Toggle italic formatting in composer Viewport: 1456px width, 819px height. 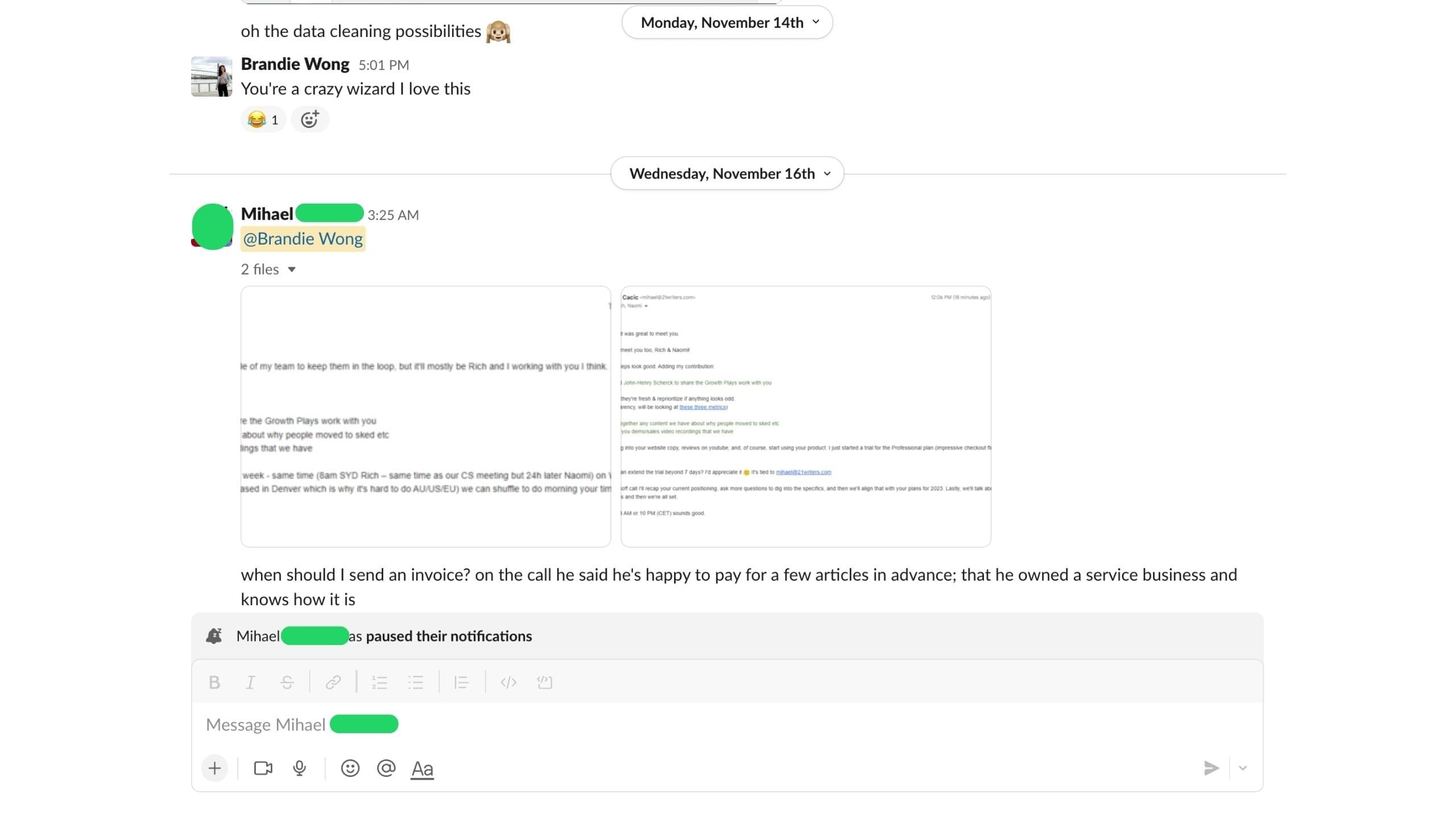(250, 682)
